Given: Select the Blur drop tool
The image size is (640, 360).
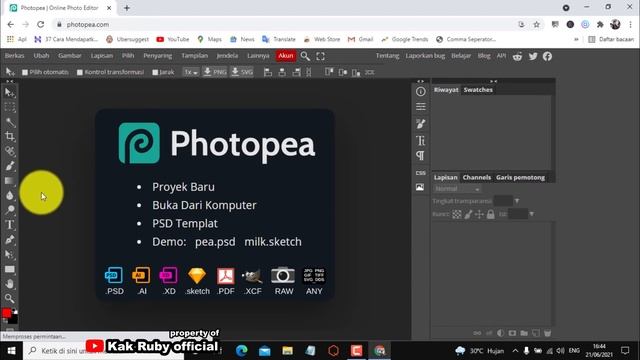Looking at the screenshot, I should [9, 195].
